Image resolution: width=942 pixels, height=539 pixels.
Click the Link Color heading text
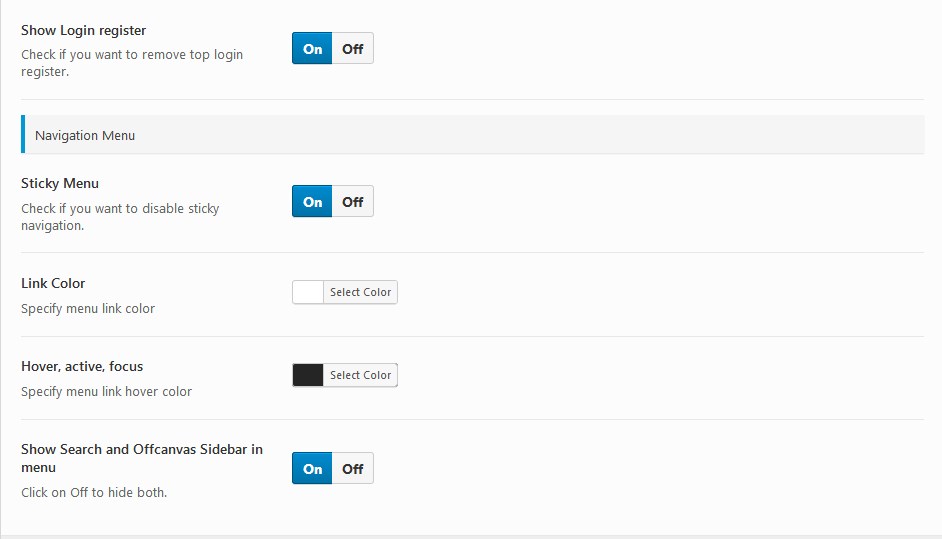(53, 283)
